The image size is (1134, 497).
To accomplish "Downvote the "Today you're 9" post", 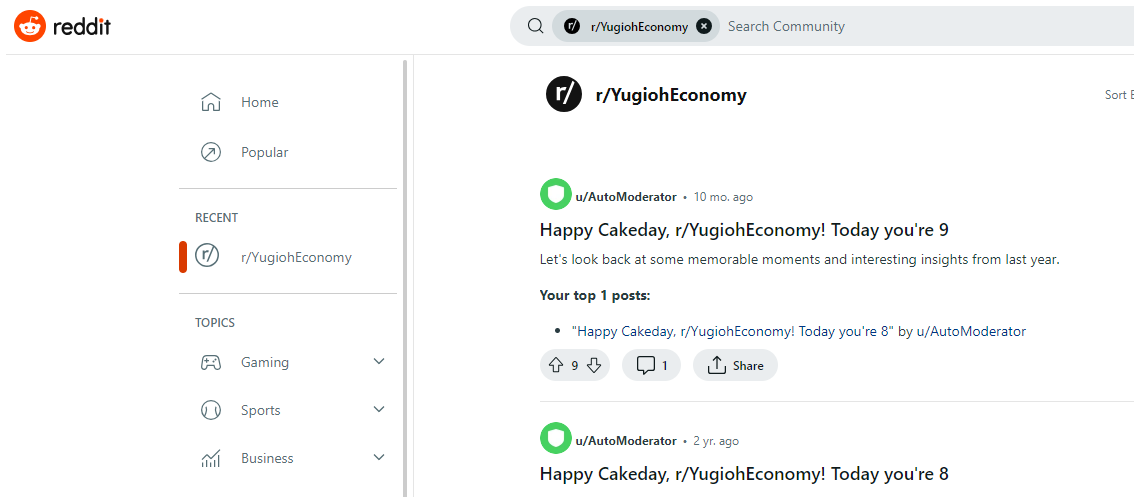I will tap(594, 366).
